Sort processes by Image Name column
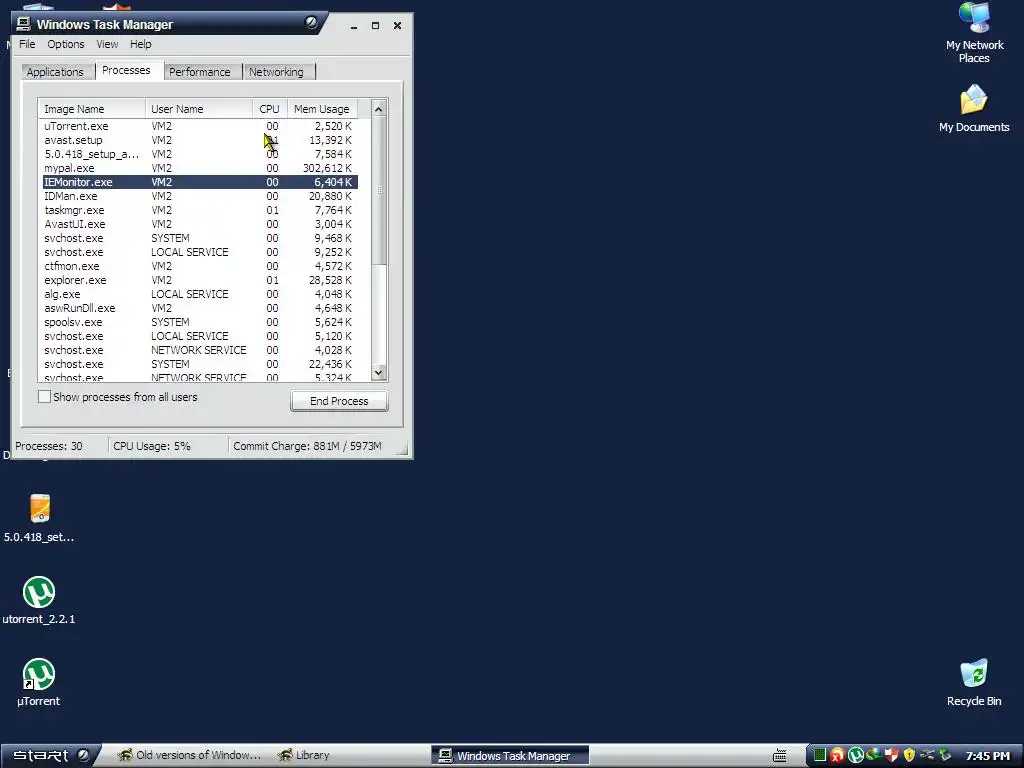The image size is (1024, 768). pos(91,109)
